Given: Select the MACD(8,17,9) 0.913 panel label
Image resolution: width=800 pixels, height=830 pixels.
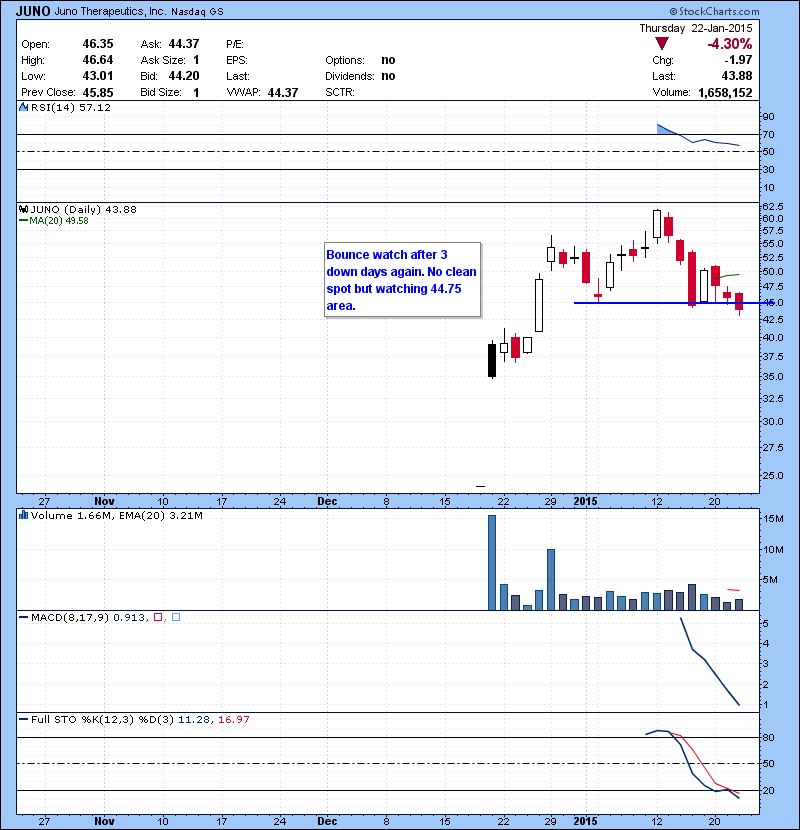Looking at the screenshot, I should pos(88,617).
